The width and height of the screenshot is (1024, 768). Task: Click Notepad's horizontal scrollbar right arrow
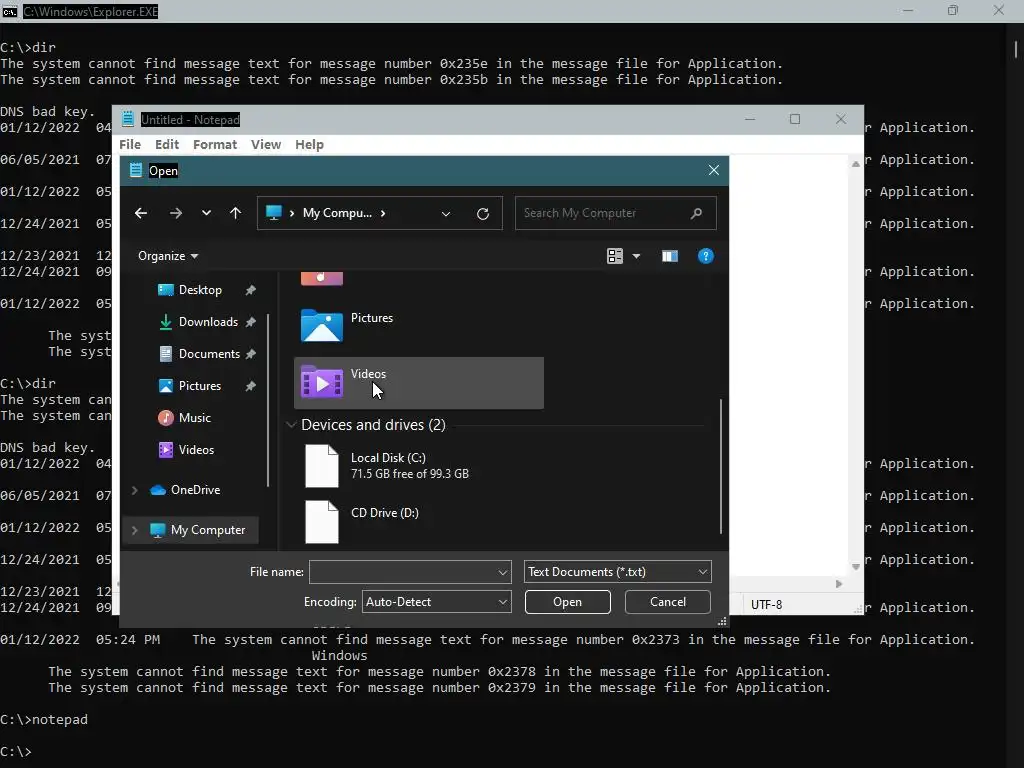(839, 584)
